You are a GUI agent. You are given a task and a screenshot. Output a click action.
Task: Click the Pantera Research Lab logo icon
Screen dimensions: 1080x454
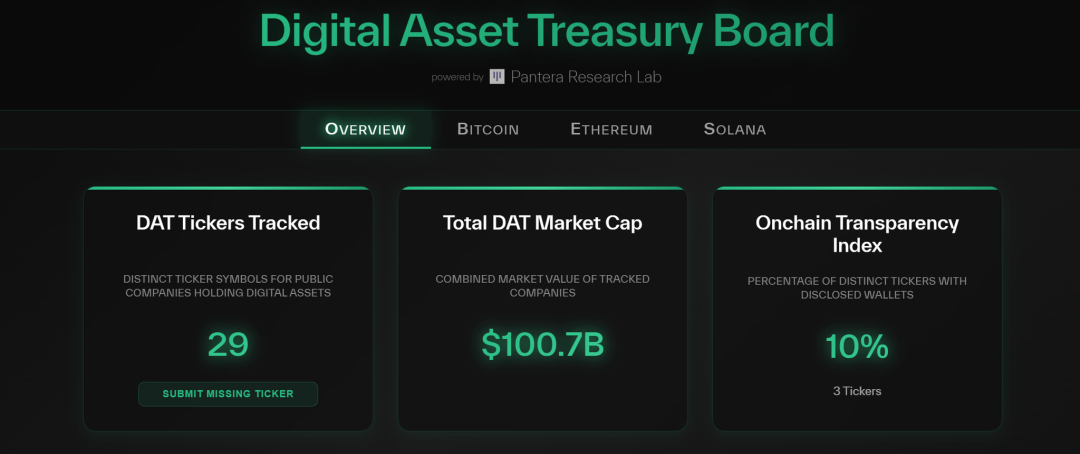[x=497, y=77]
